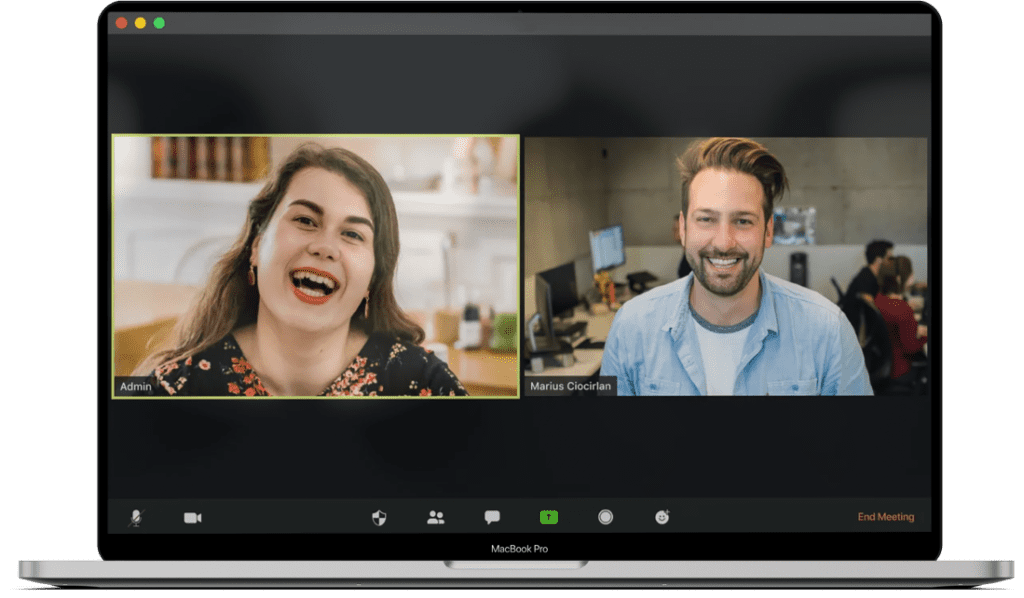The height and width of the screenshot is (598, 1024).
Task: Toggle the video camera icon
Action: (193, 518)
